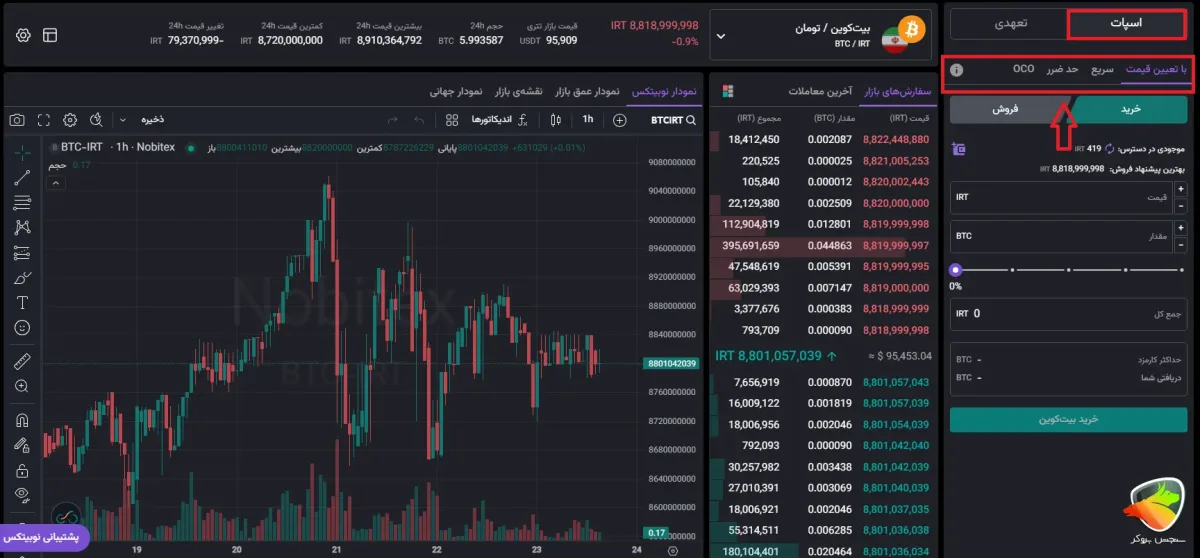Change order book display layout icon
Image resolution: width=1200 pixels, height=558 pixels.
click(727, 91)
